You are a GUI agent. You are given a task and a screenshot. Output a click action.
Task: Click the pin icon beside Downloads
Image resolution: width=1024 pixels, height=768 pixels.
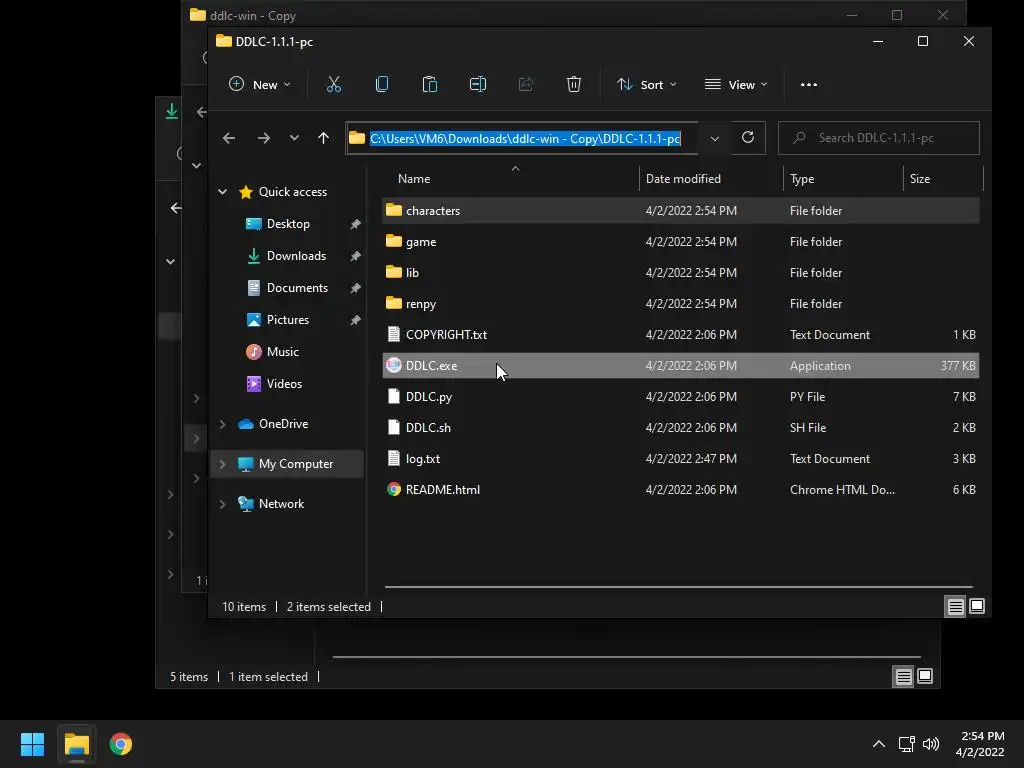click(x=355, y=256)
